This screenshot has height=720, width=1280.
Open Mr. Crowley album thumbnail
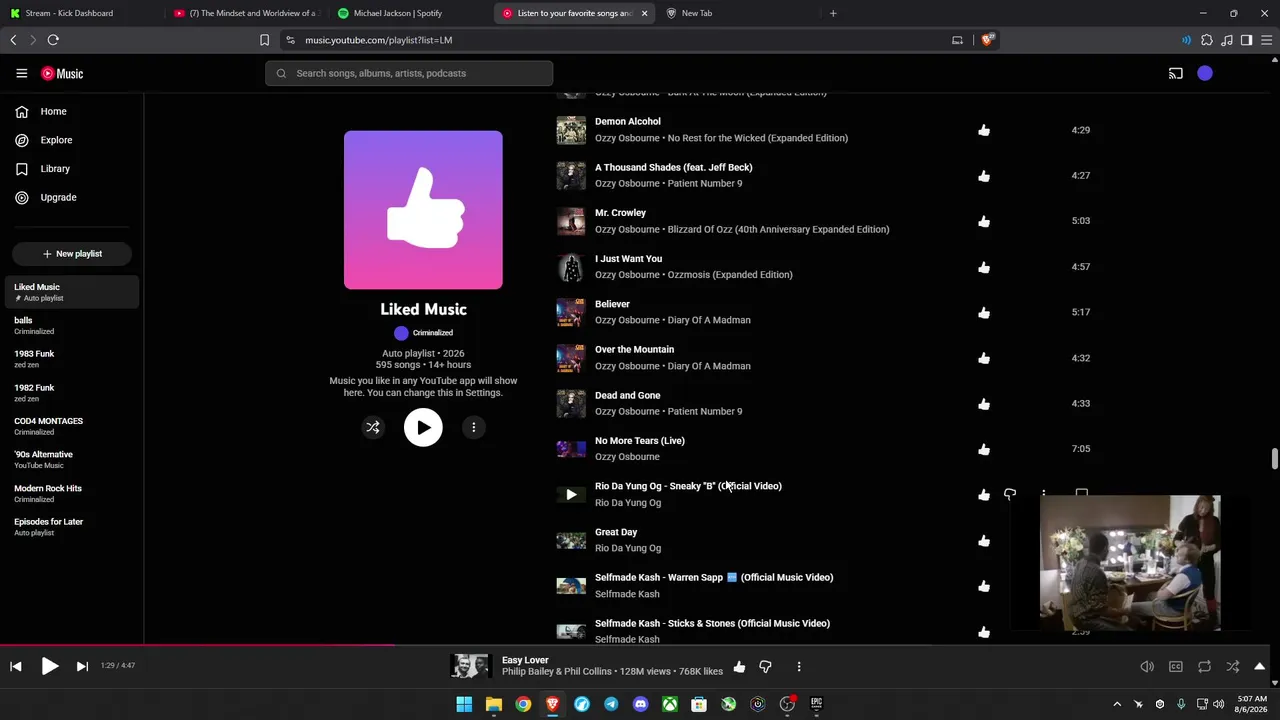point(571,221)
